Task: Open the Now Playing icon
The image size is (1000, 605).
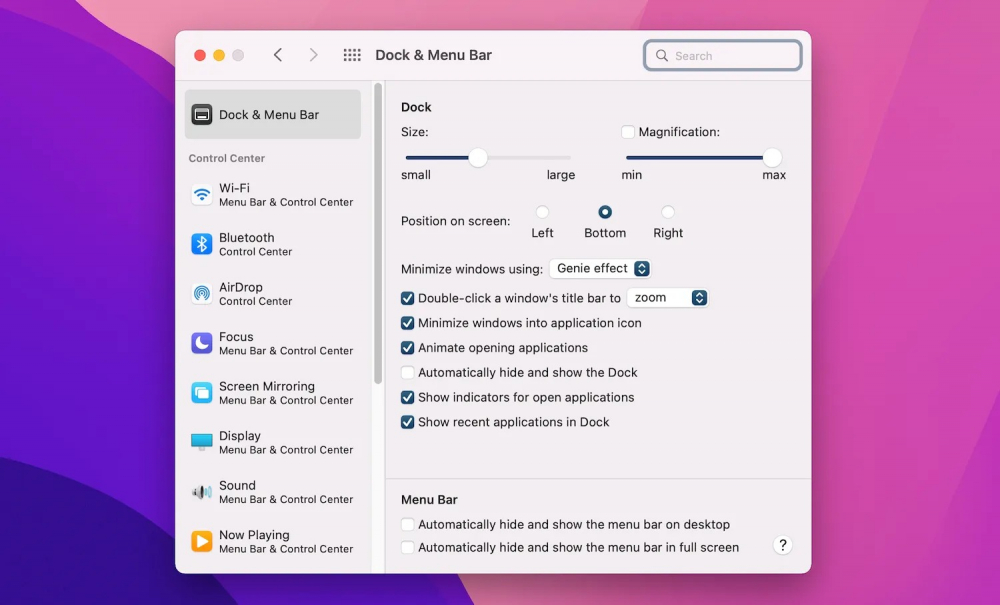Action: pos(202,541)
